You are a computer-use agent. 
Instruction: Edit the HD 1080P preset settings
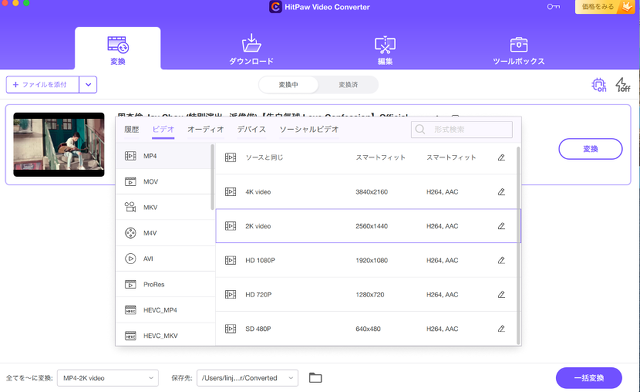point(501,261)
